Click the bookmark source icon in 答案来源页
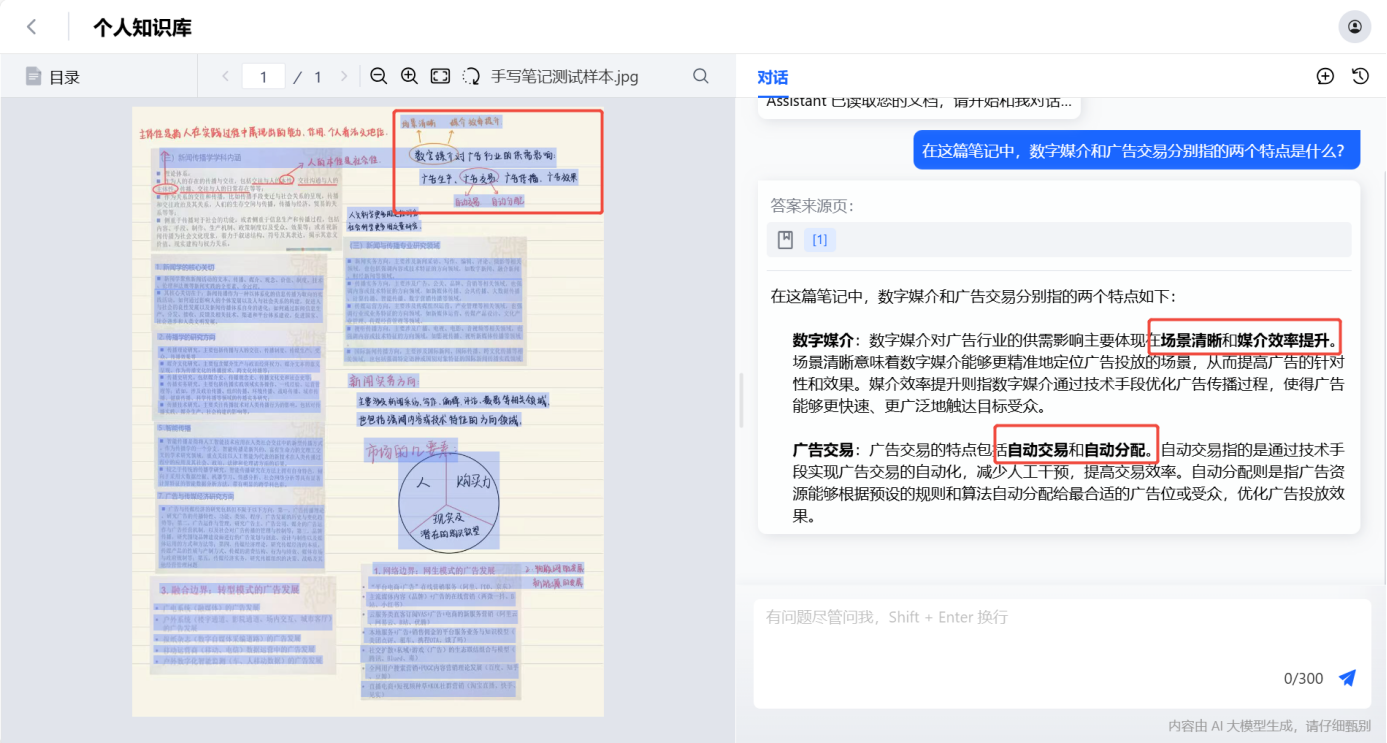 785,239
